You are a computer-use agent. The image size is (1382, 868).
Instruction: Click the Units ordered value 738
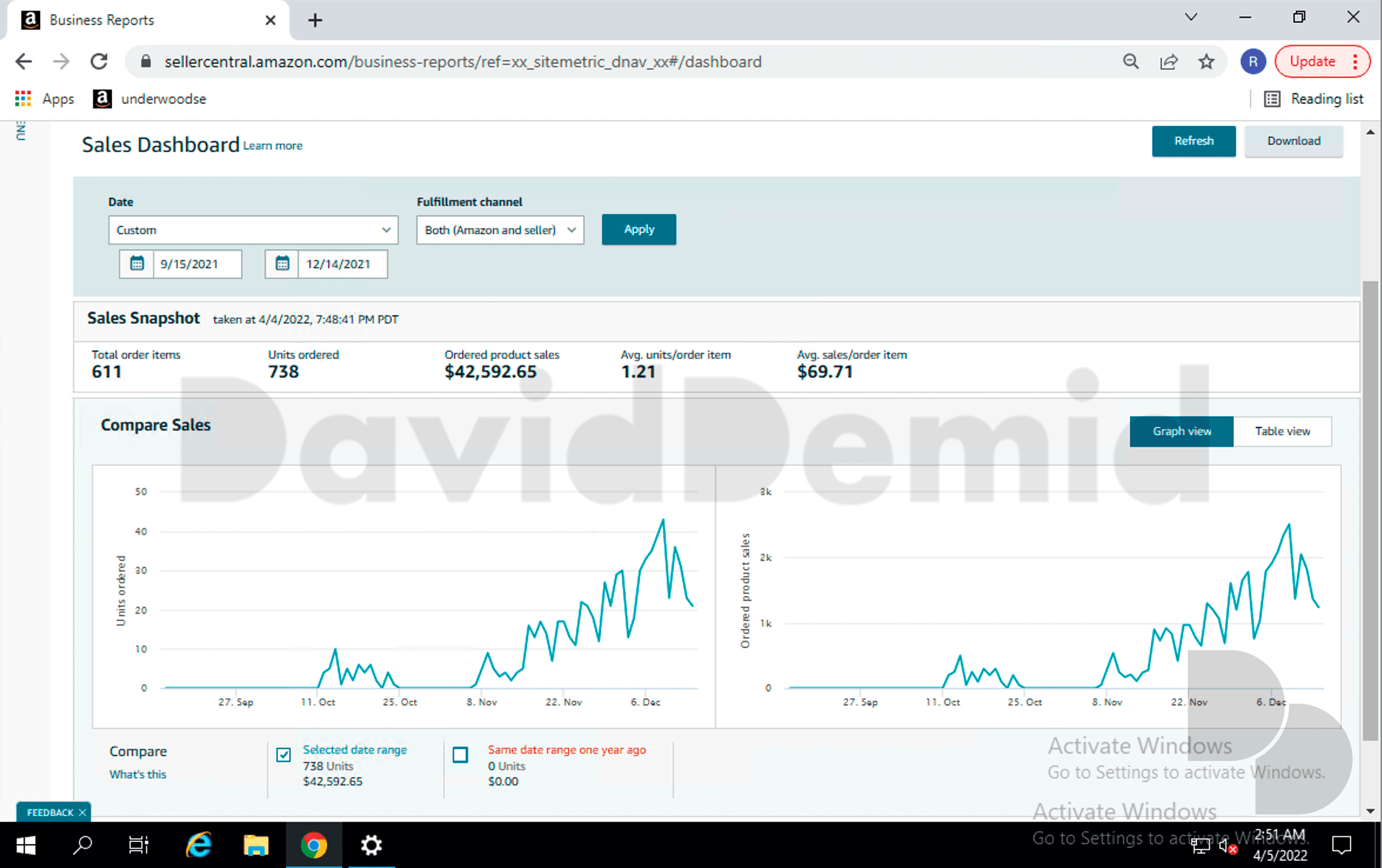[x=283, y=372]
